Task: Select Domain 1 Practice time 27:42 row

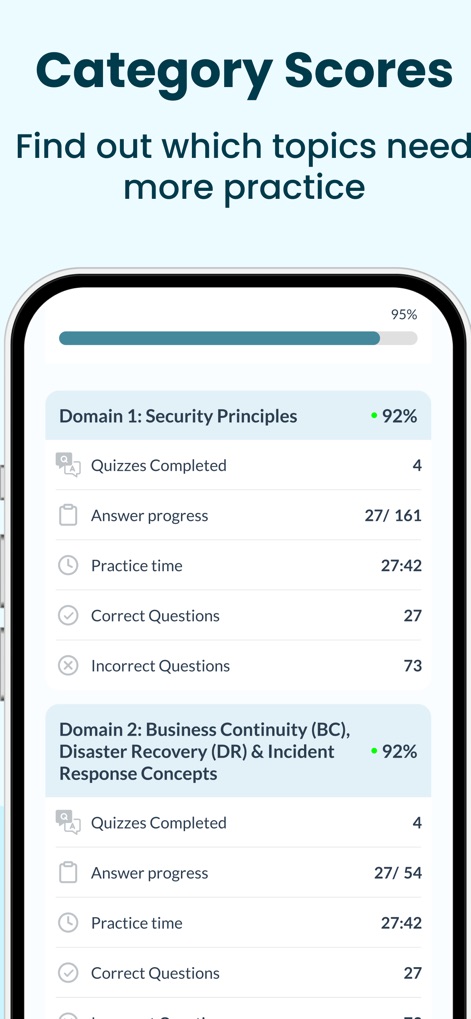Action: click(x=238, y=565)
